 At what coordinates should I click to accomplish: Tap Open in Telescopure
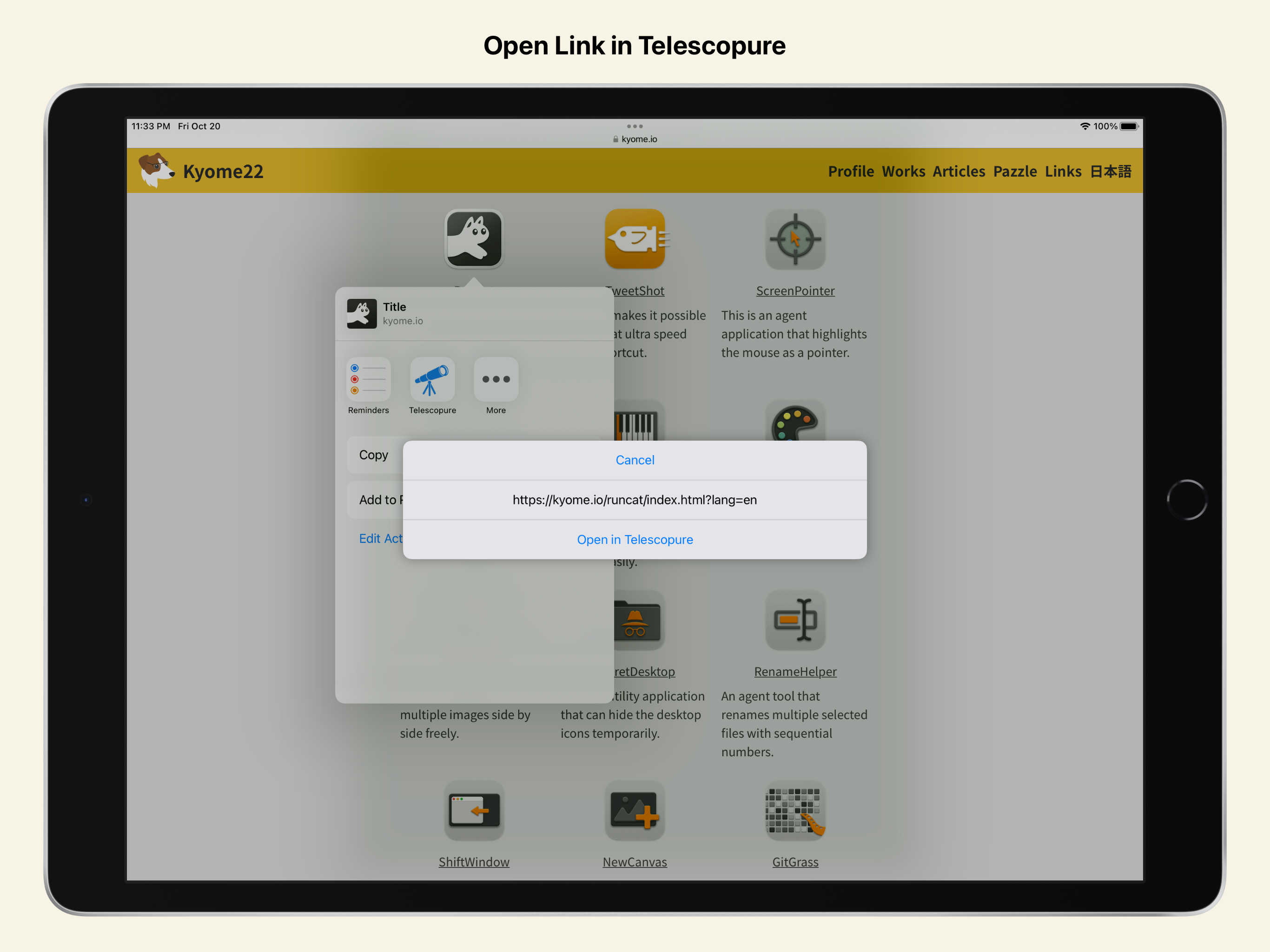(x=635, y=540)
